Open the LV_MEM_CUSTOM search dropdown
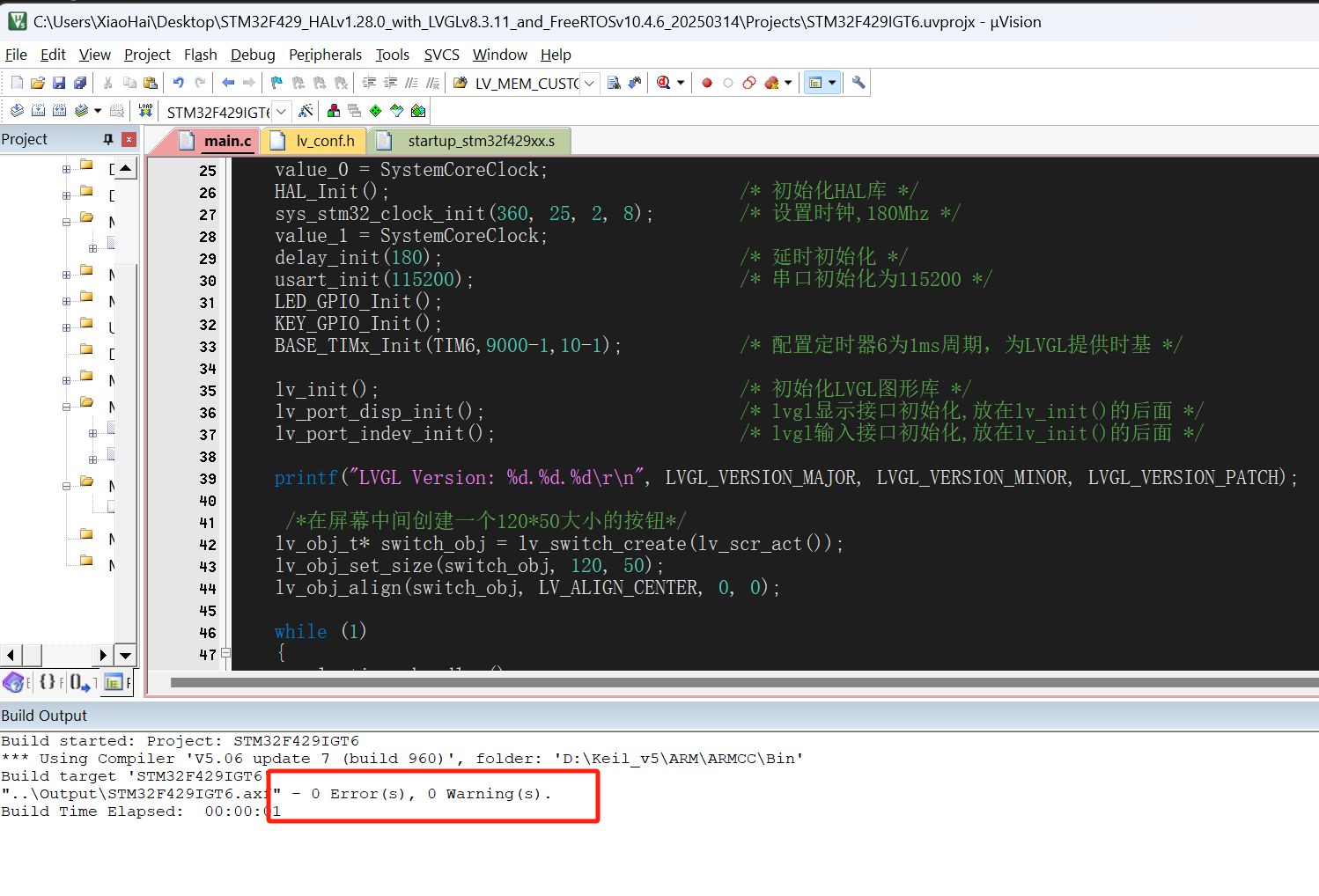 tap(589, 84)
